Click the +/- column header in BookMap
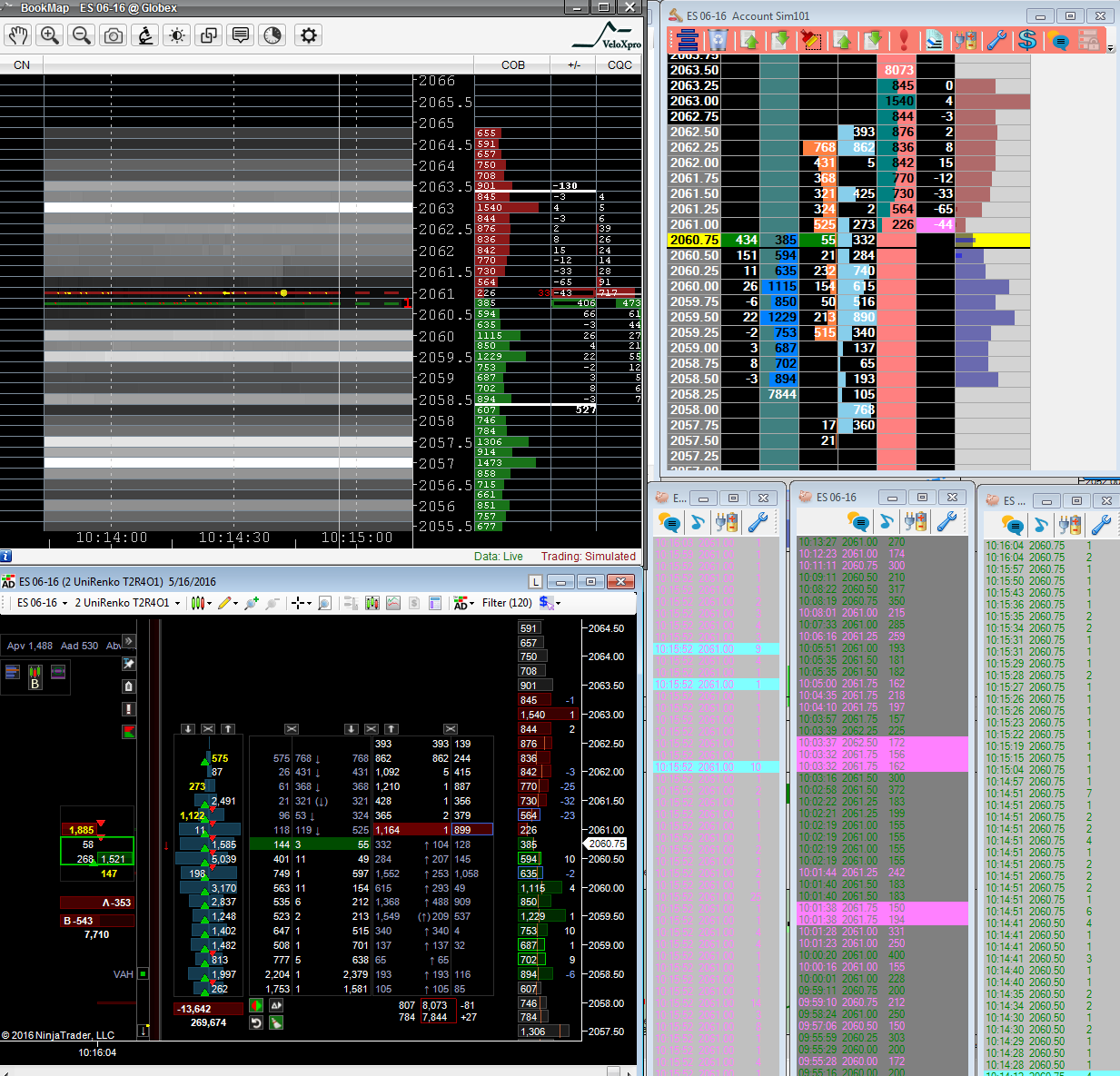This screenshot has width=1120, height=1076. click(x=574, y=65)
